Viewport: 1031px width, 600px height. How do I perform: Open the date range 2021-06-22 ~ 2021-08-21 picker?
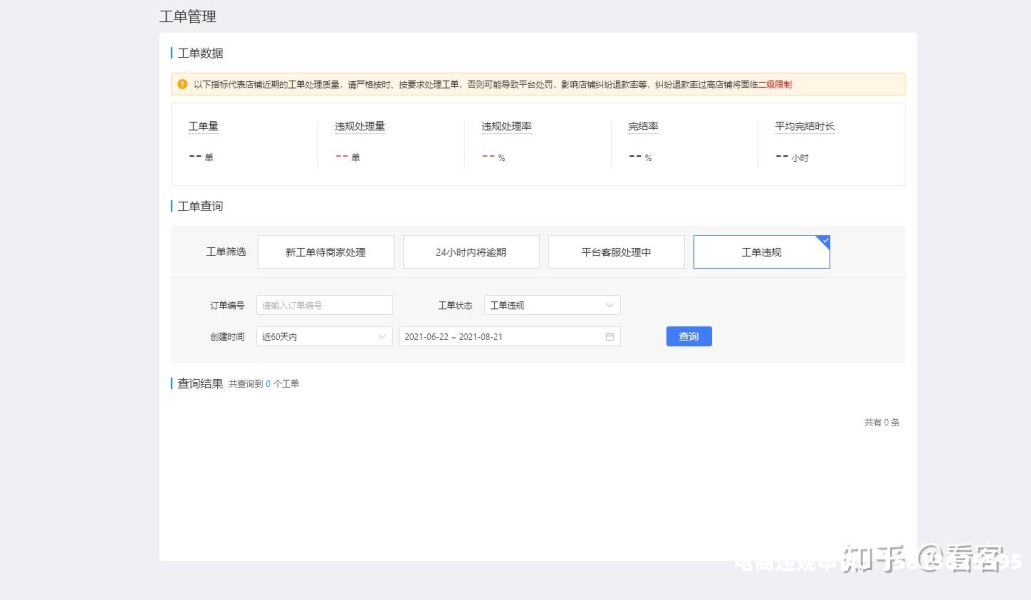500,337
